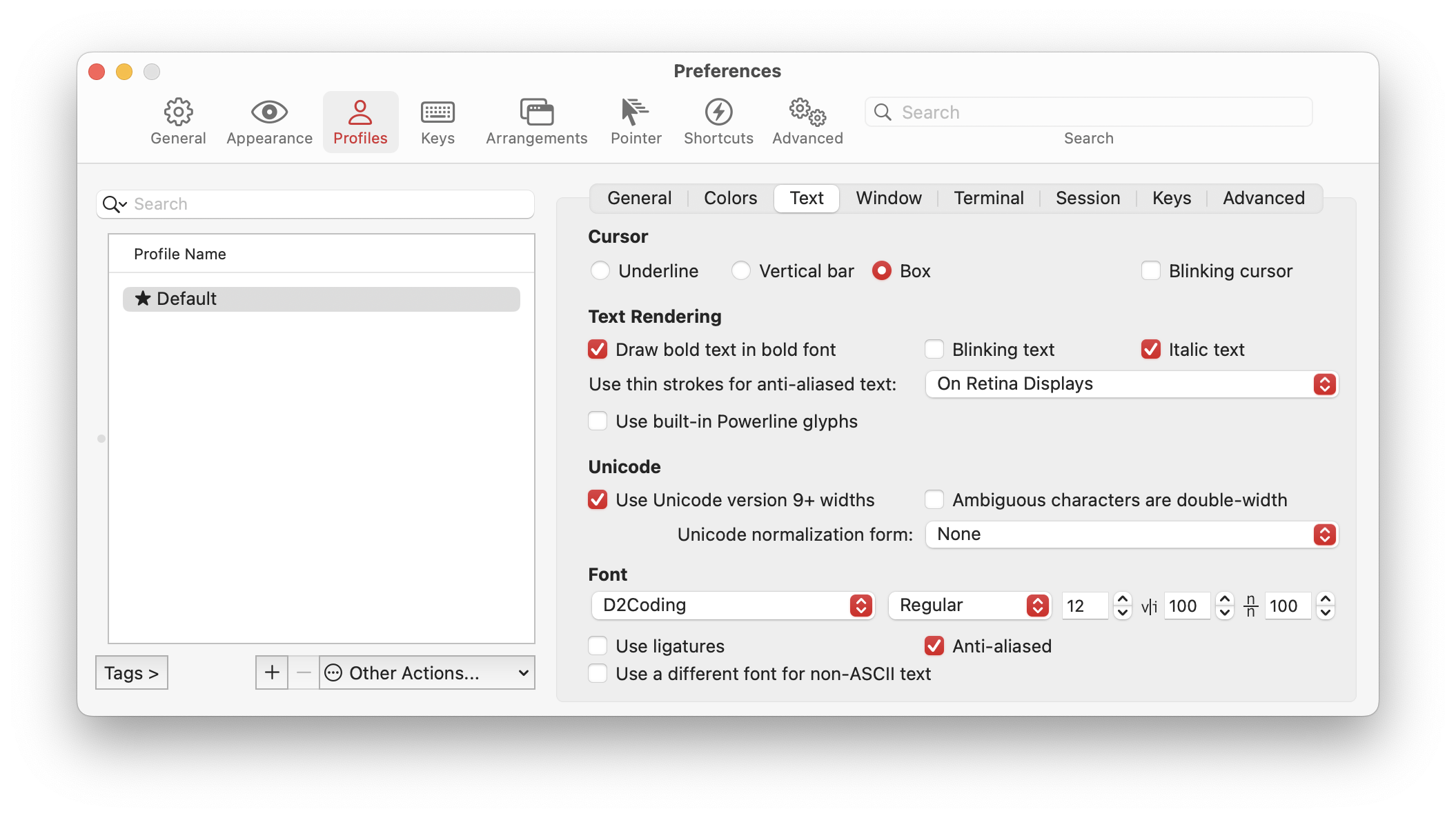Open the Pointer preferences pane
This screenshot has height=818, width=1456.
pyautogui.click(x=636, y=122)
